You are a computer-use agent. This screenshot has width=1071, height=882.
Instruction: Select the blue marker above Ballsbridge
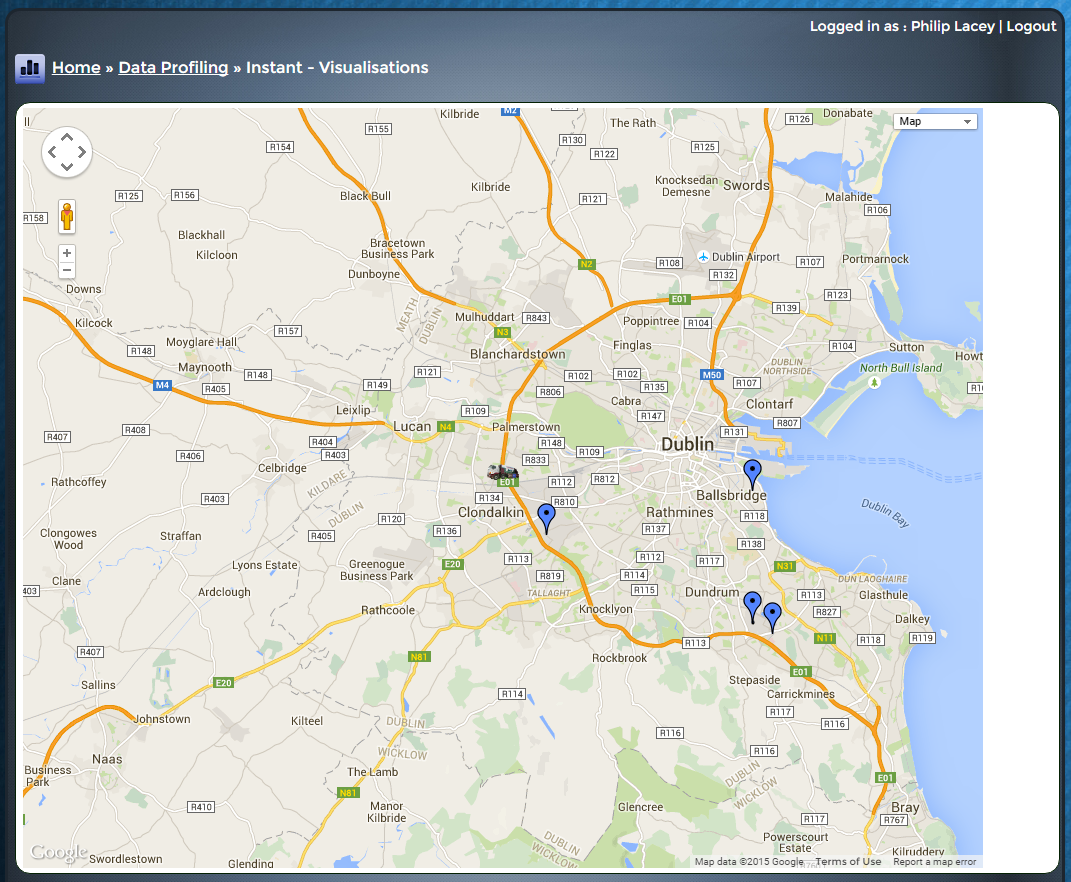[753, 474]
